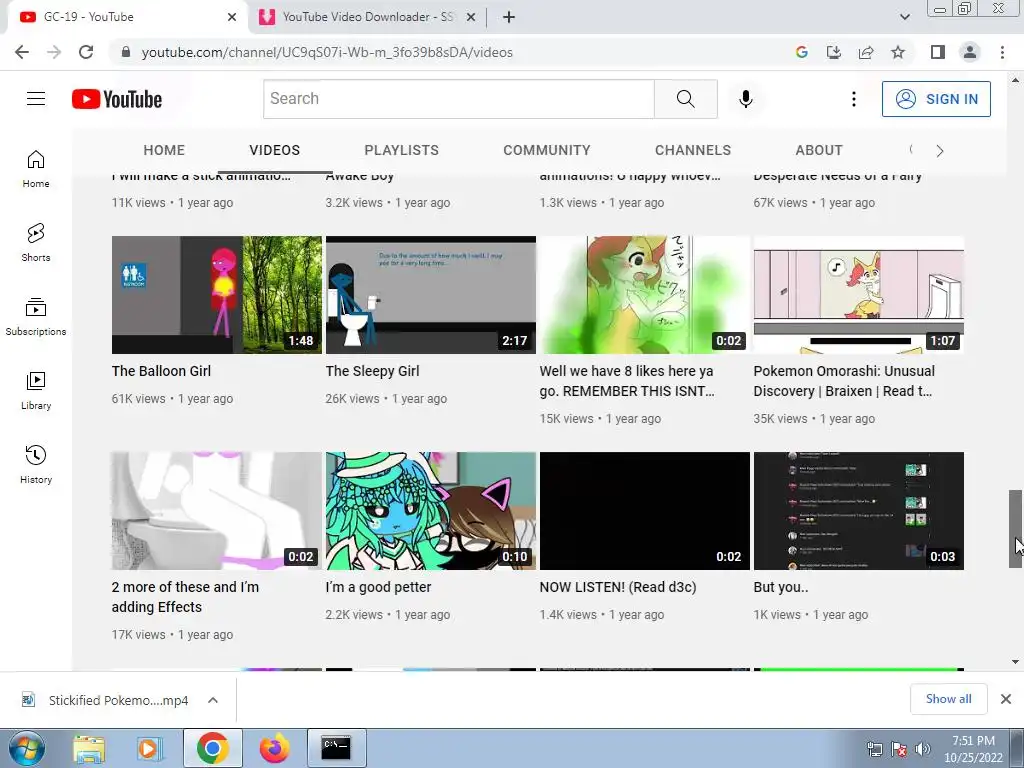Screen dimensions: 1024x768
Task: Click The Balloon Girl thumbnail
Action: click(217, 295)
